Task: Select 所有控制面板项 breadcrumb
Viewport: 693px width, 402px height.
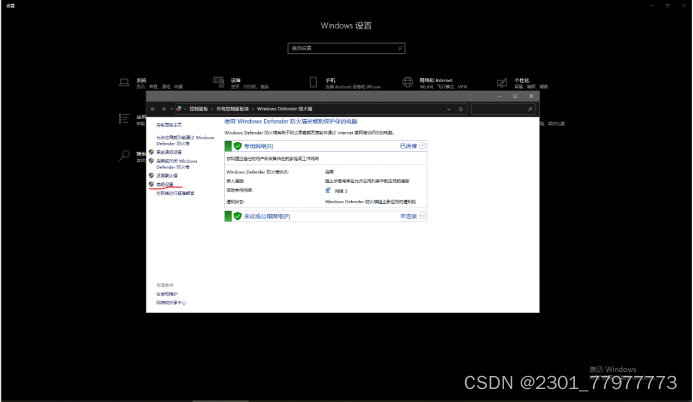Action: click(x=232, y=109)
